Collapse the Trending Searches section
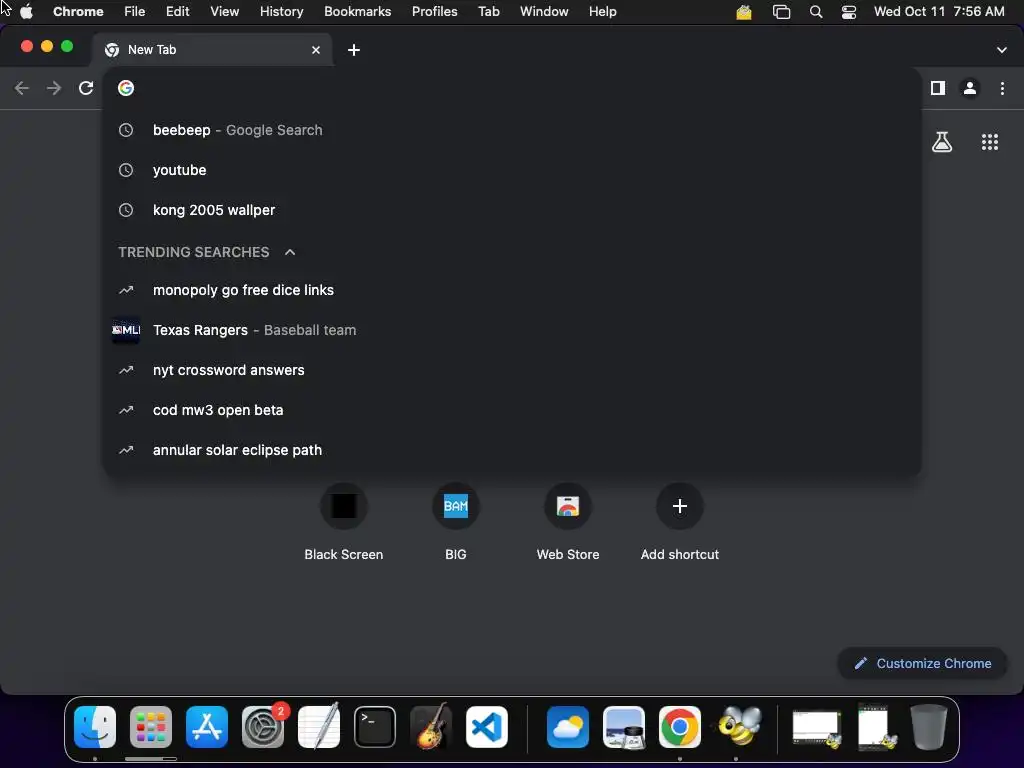The height and width of the screenshot is (768, 1024). [x=290, y=252]
